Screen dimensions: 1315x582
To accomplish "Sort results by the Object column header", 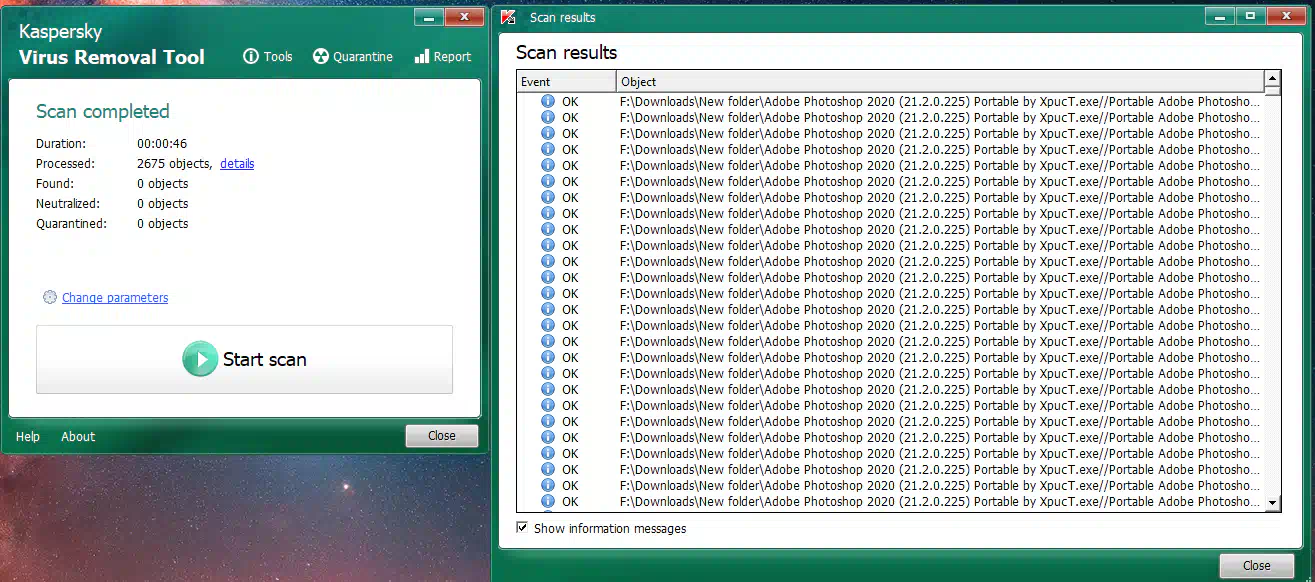I will coord(940,81).
